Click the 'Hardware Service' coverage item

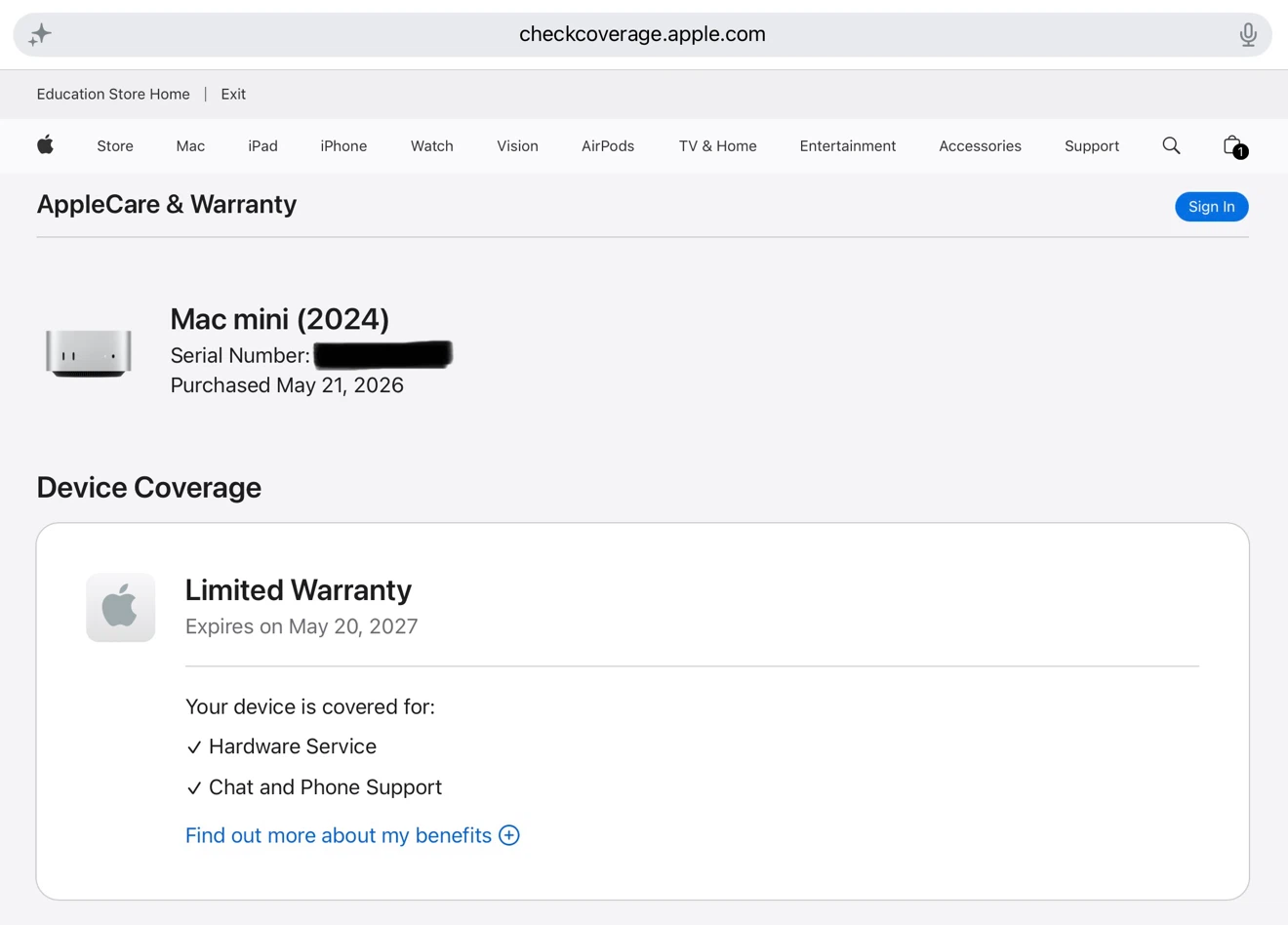[282, 746]
